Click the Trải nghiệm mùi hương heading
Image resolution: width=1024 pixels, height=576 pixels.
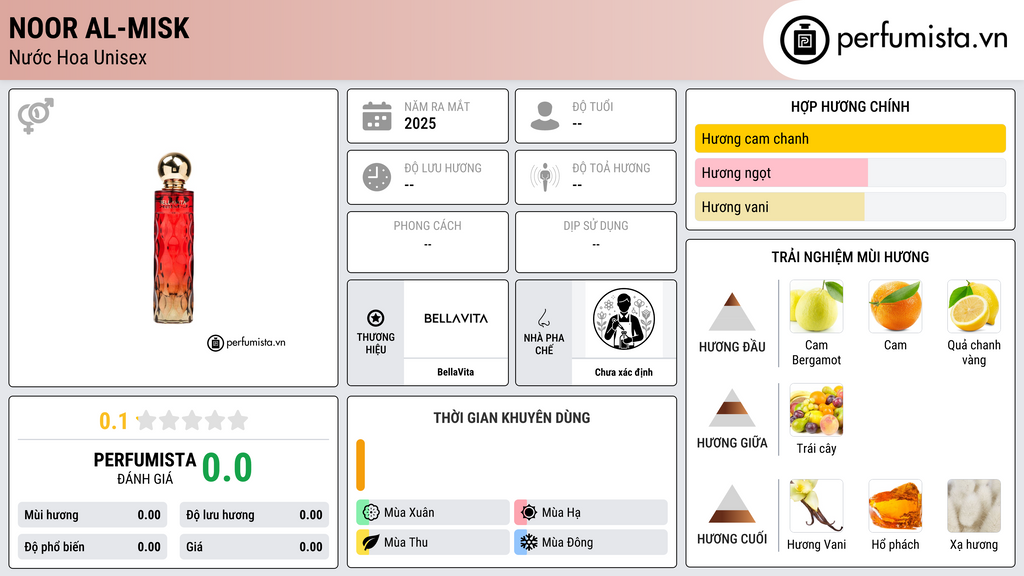click(x=850, y=257)
